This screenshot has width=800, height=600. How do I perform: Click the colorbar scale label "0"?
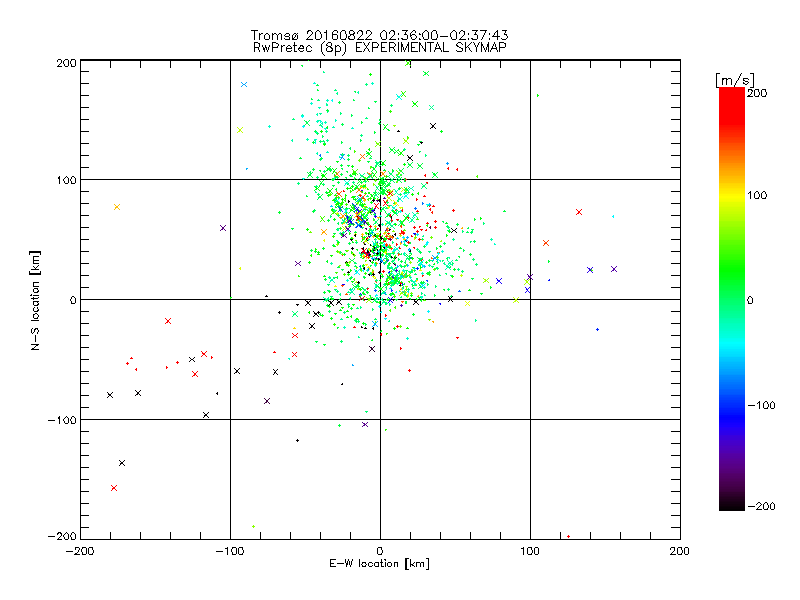pyautogui.click(x=750, y=301)
